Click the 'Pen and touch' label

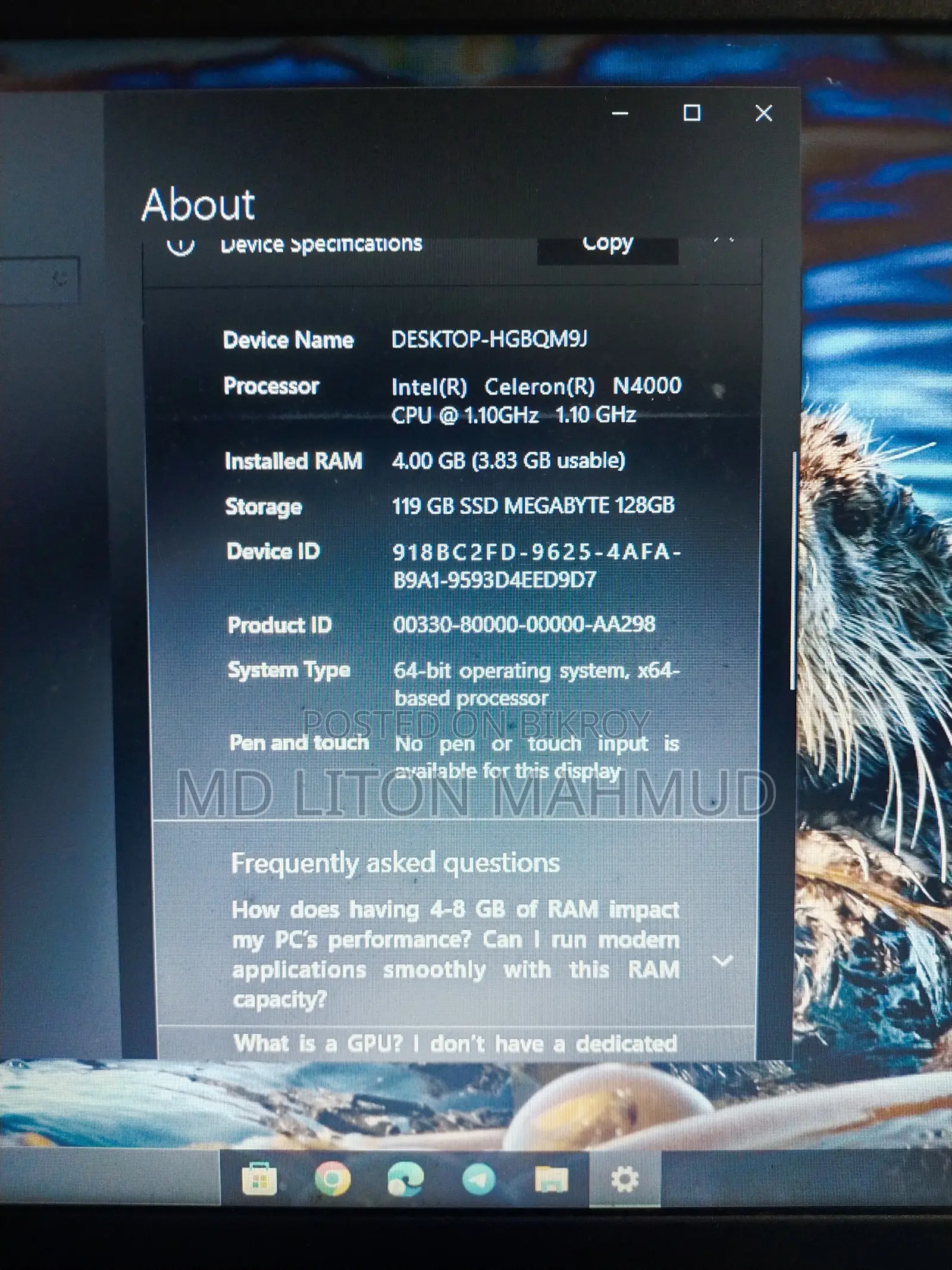click(299, 743)
